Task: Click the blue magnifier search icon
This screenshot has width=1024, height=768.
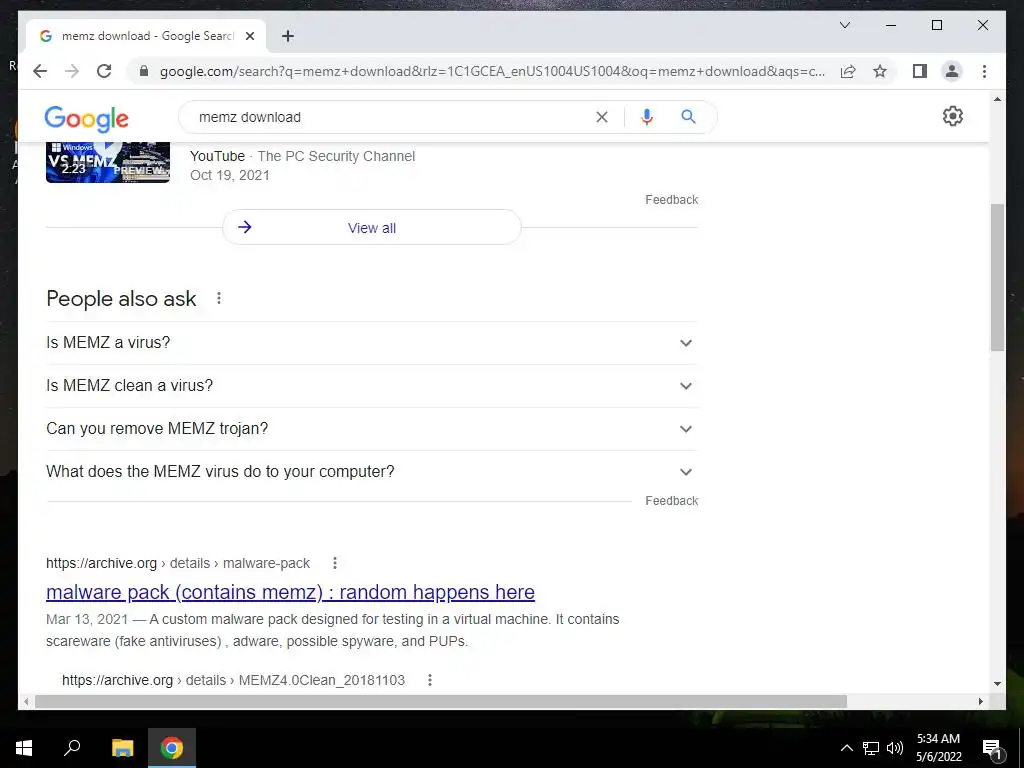Action: click(688, 117)
